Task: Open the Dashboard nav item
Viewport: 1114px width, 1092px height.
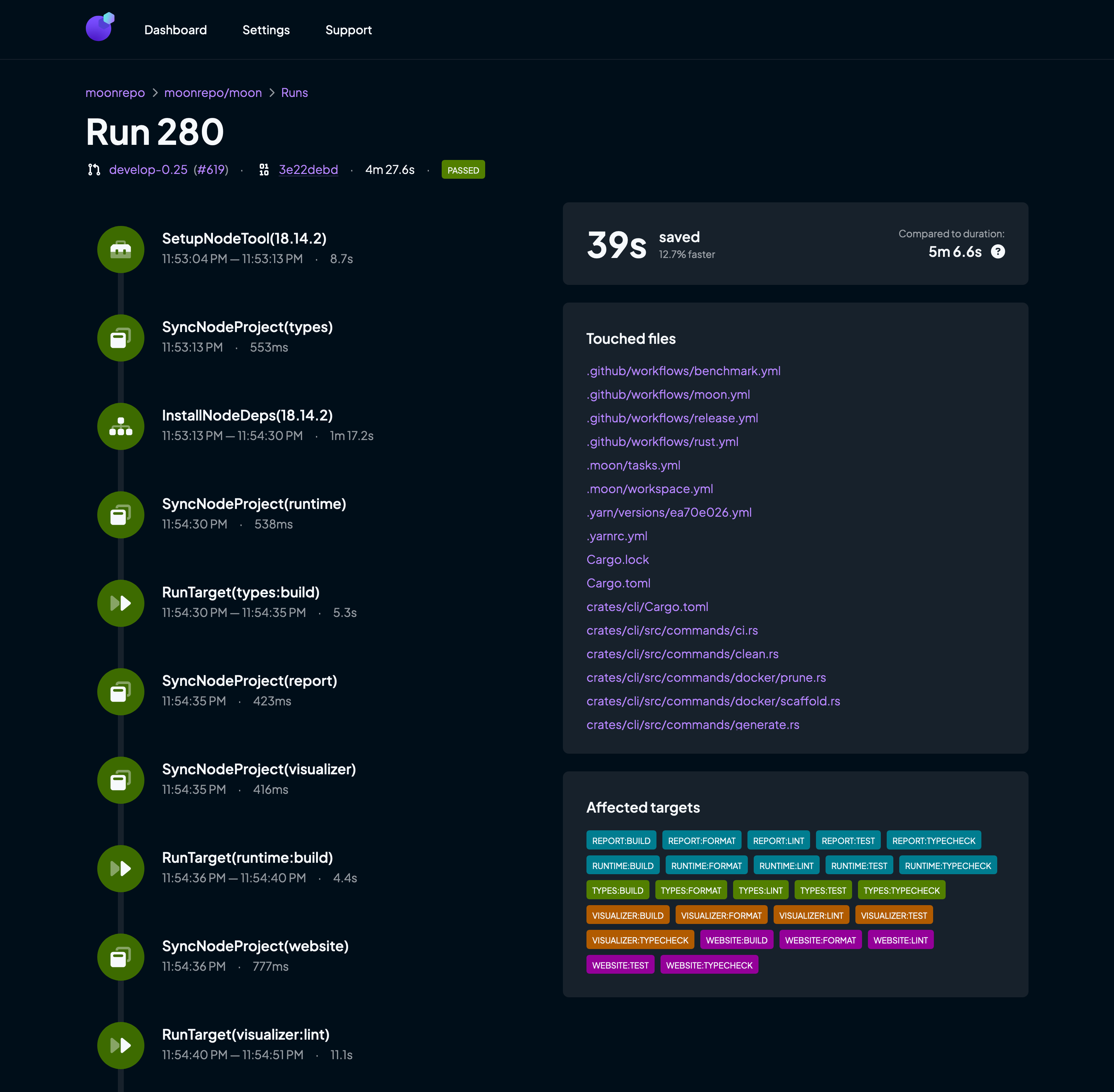Action: [x=175, y=30]
